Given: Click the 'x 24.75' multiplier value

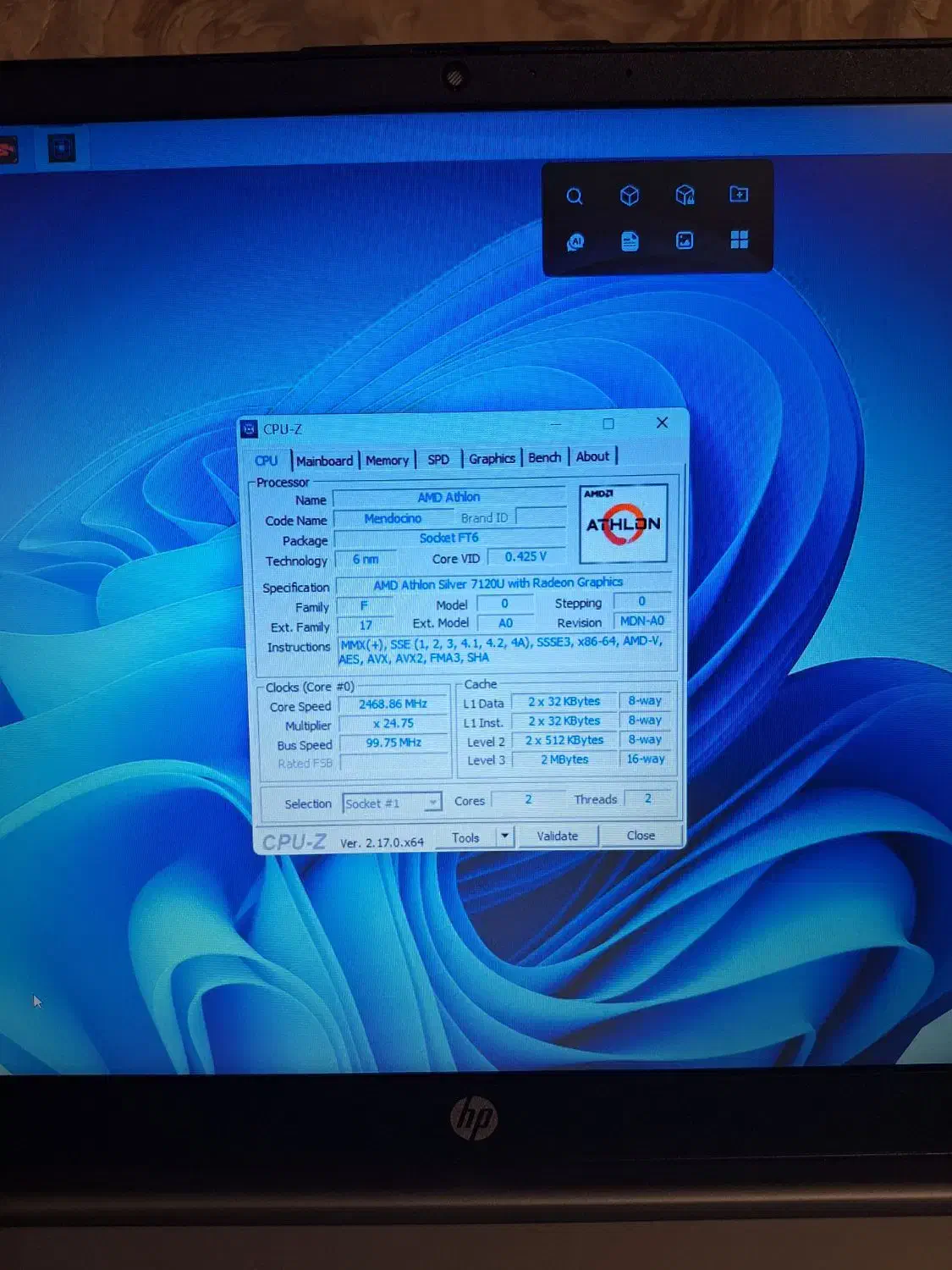Looking at the screenshot, I should pos(393,724).
